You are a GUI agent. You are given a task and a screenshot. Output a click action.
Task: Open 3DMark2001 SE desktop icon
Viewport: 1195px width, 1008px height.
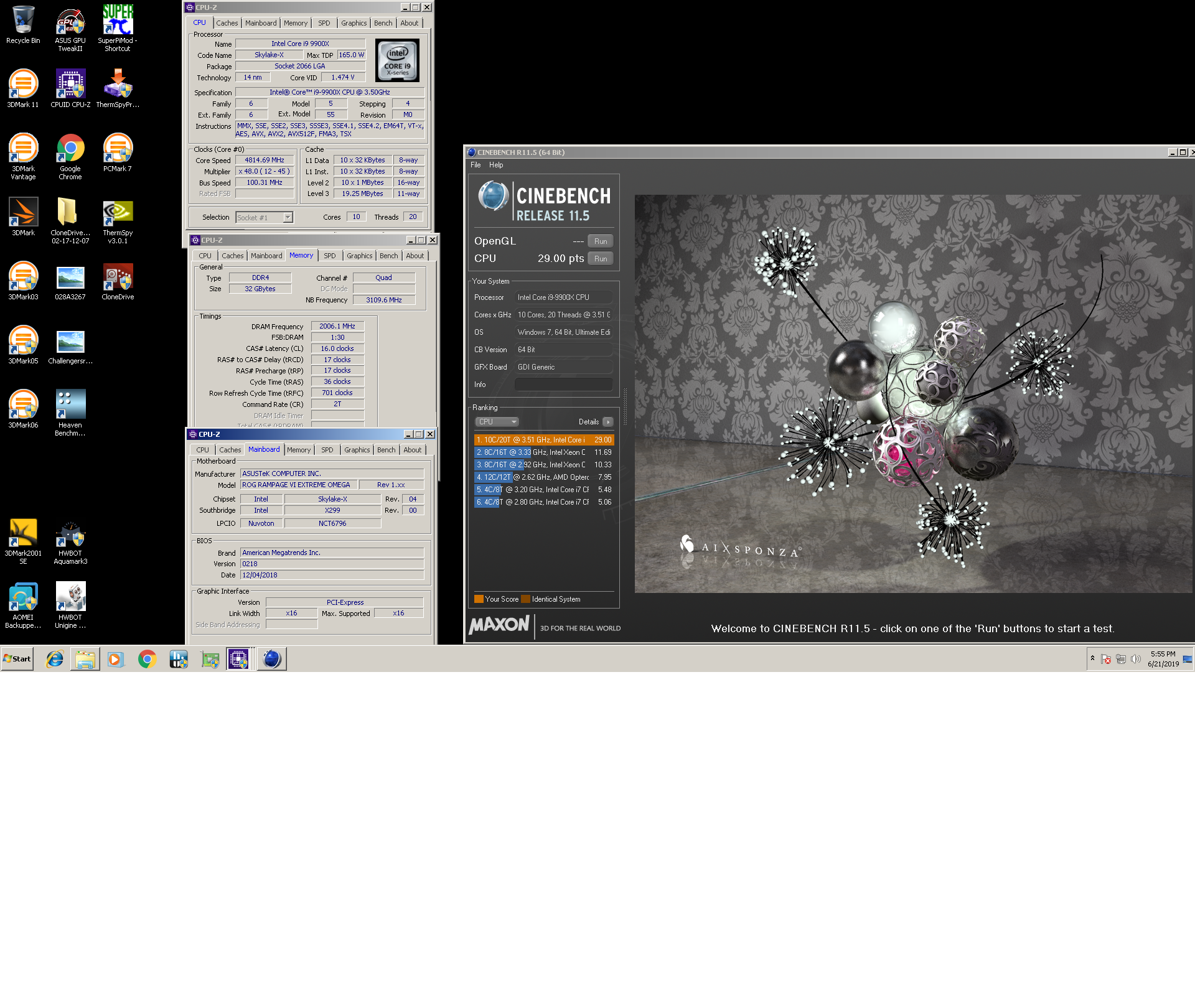click(x=23, y=541)
